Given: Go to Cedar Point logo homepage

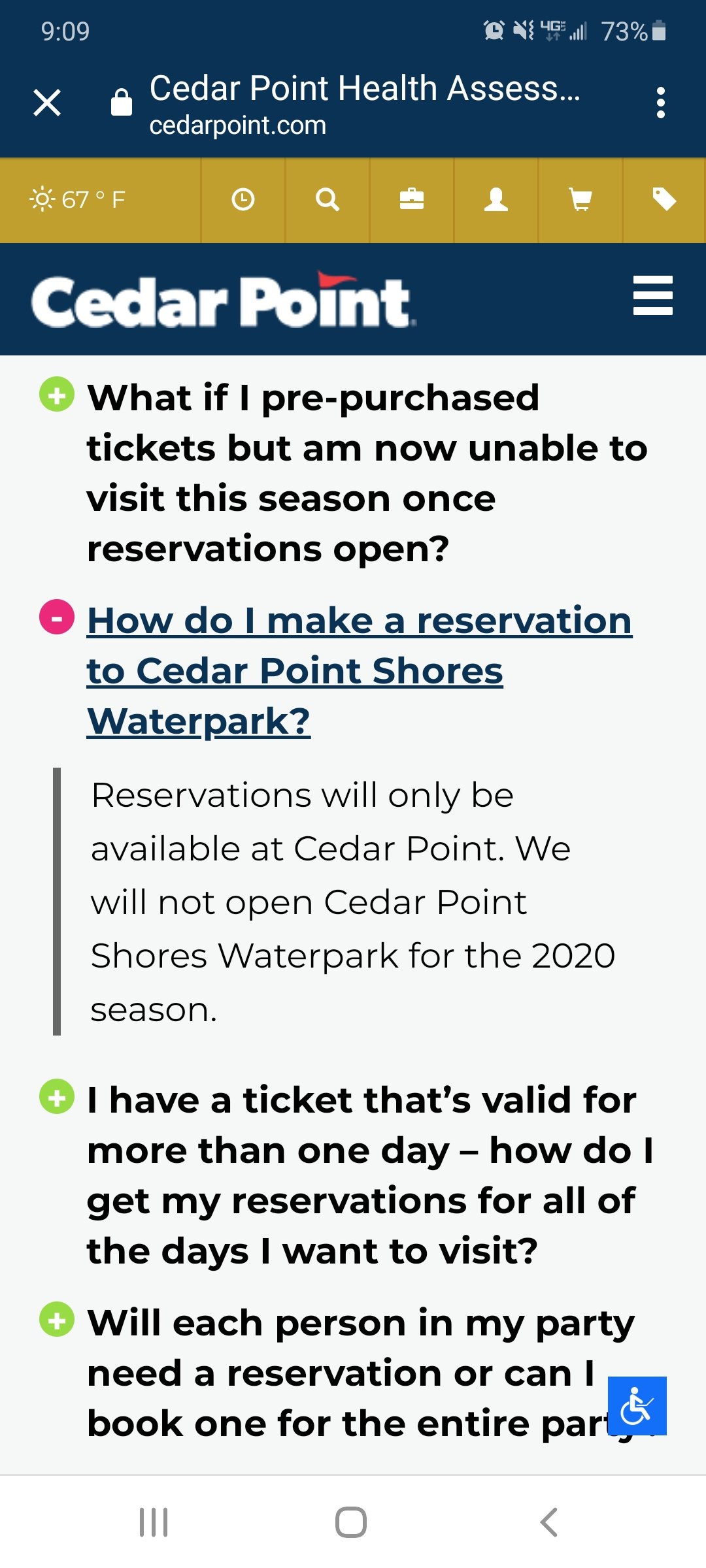Looking at the screenshot, I should point(223,300).
